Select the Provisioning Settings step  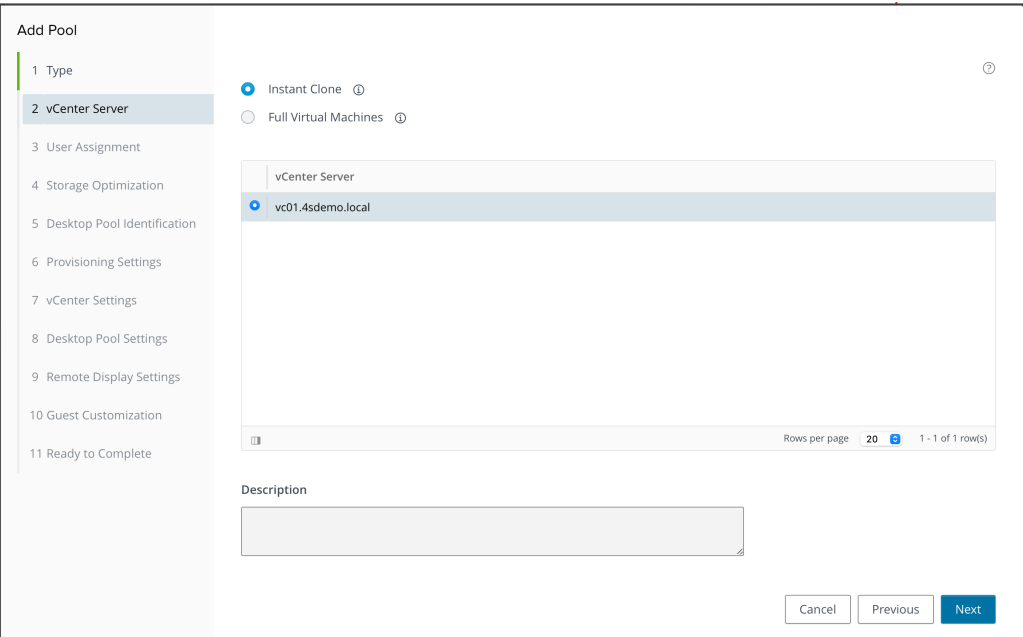tap(103, 262)
